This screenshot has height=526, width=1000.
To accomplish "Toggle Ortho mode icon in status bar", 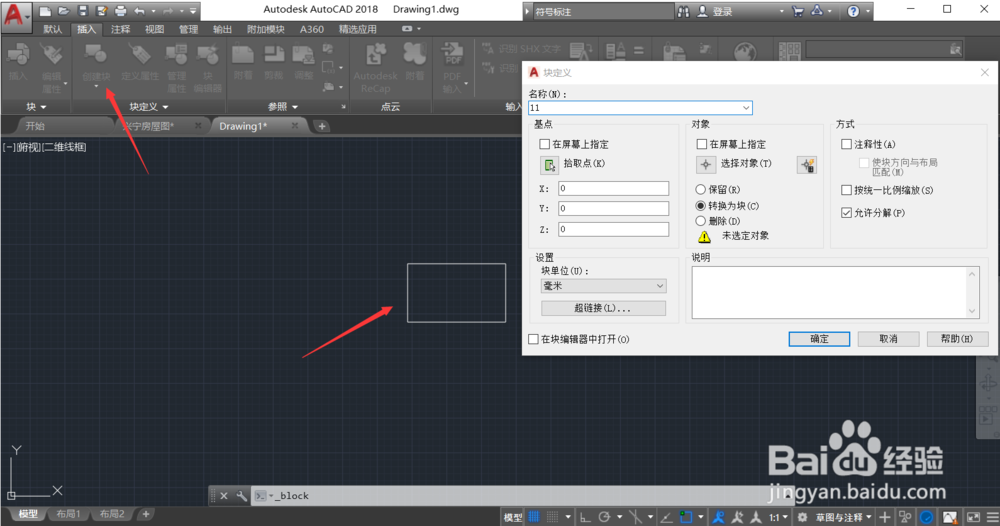I will point(585,517).
